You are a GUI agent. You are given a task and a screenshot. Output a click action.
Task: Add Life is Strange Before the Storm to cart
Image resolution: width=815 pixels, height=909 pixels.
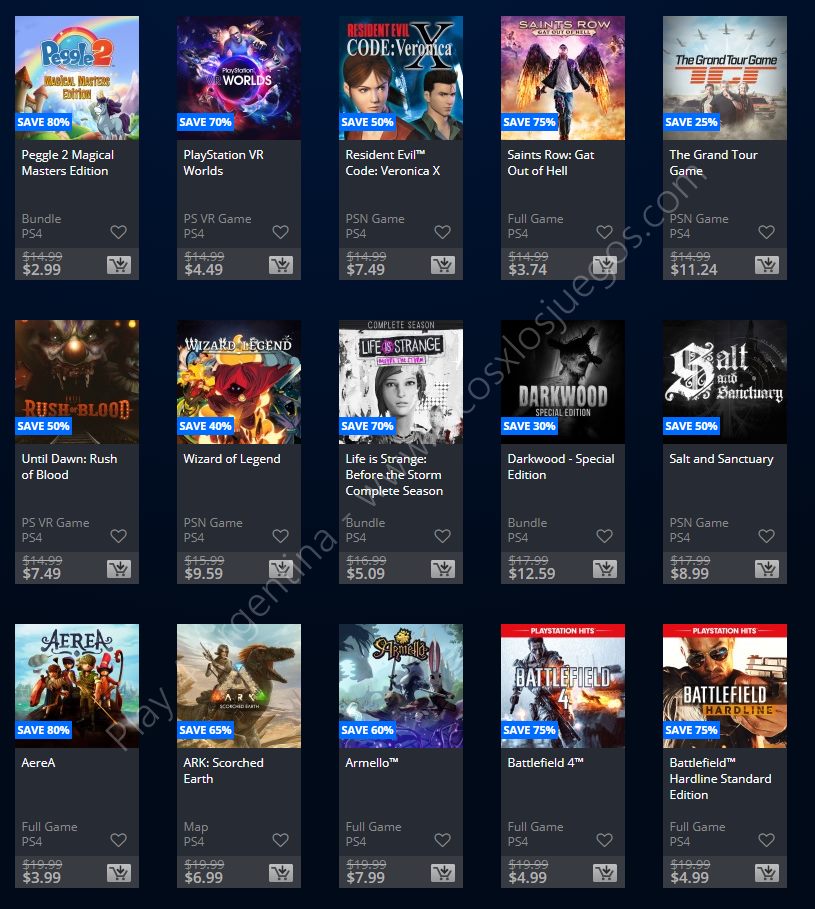tap(443, 569)
